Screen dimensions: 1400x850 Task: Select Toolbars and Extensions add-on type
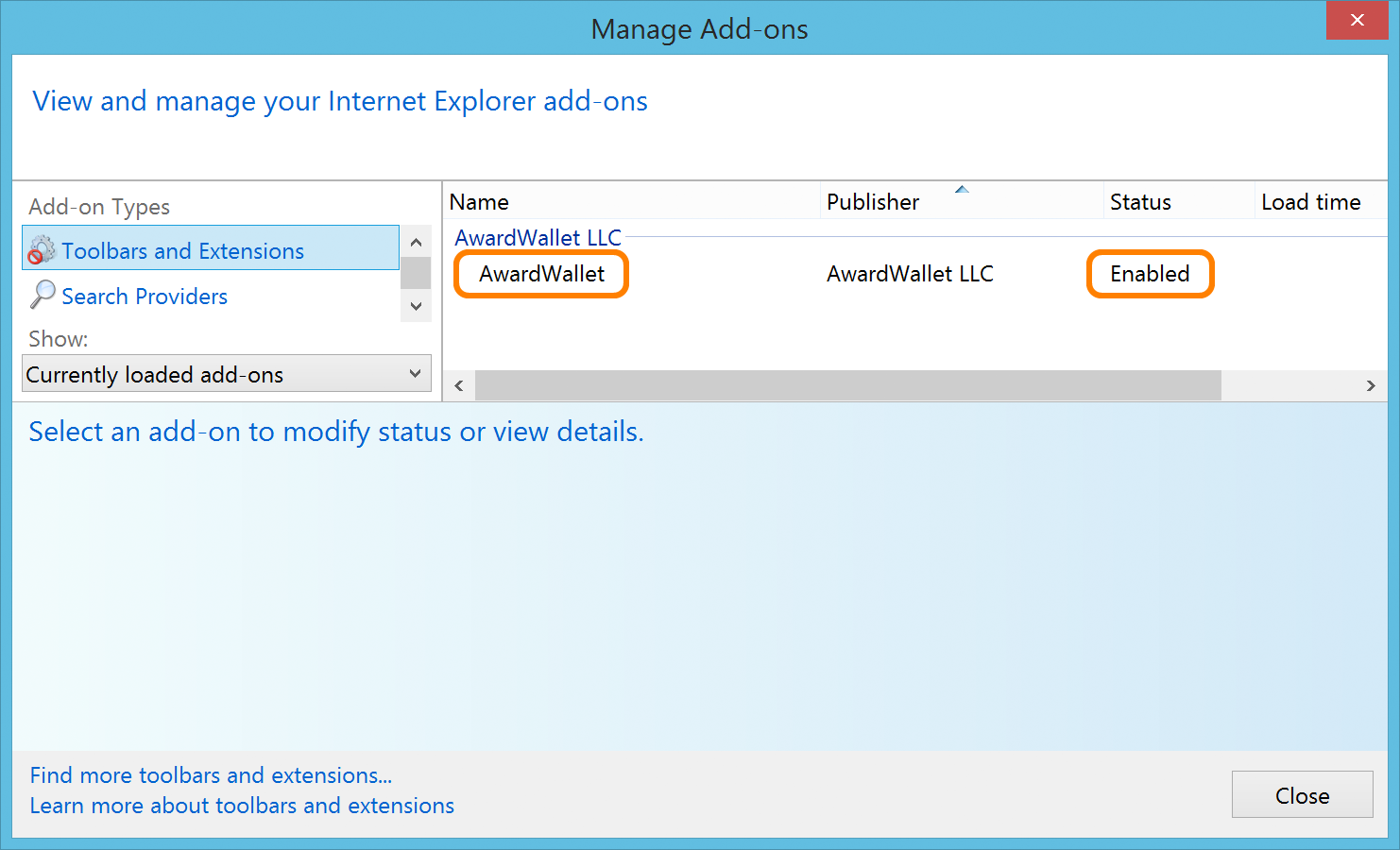pos(182,251)
